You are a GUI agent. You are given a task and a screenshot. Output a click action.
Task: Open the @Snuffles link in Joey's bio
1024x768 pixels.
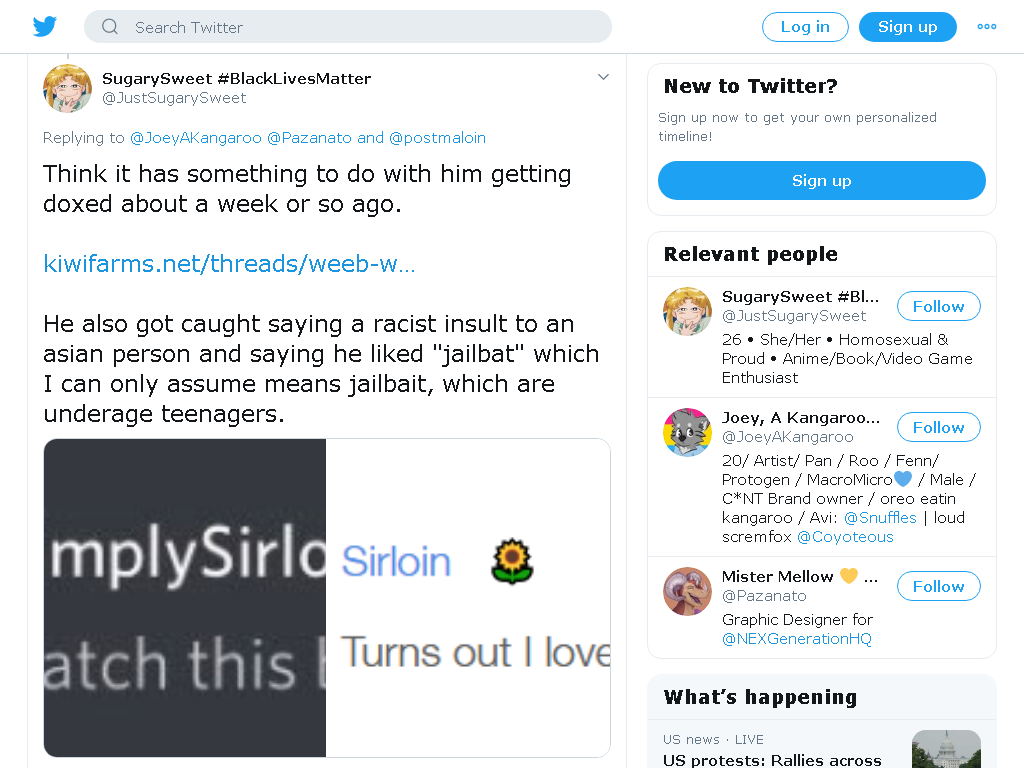(x=880, y=518)
